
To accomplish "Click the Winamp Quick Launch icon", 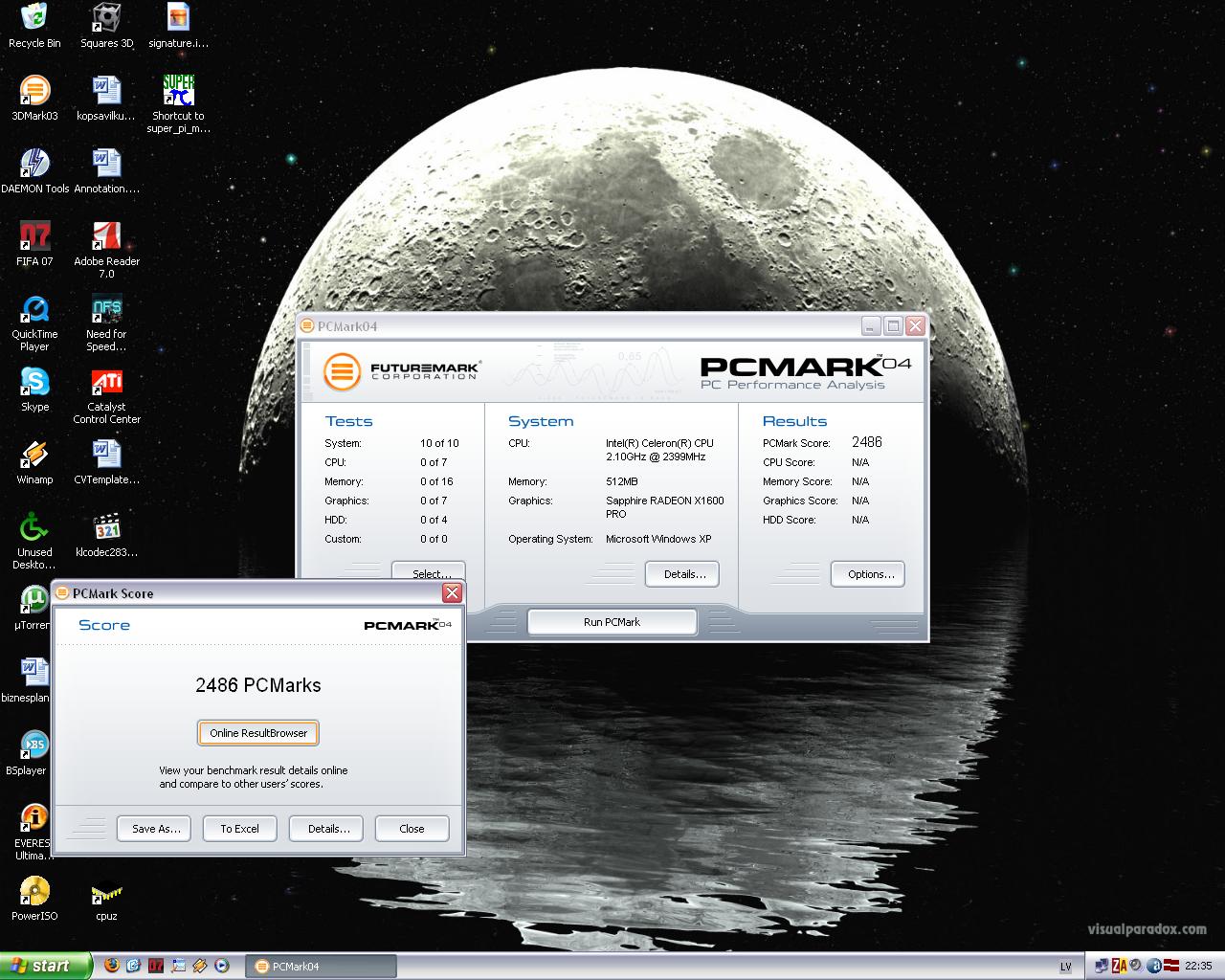I will (200, 966).
